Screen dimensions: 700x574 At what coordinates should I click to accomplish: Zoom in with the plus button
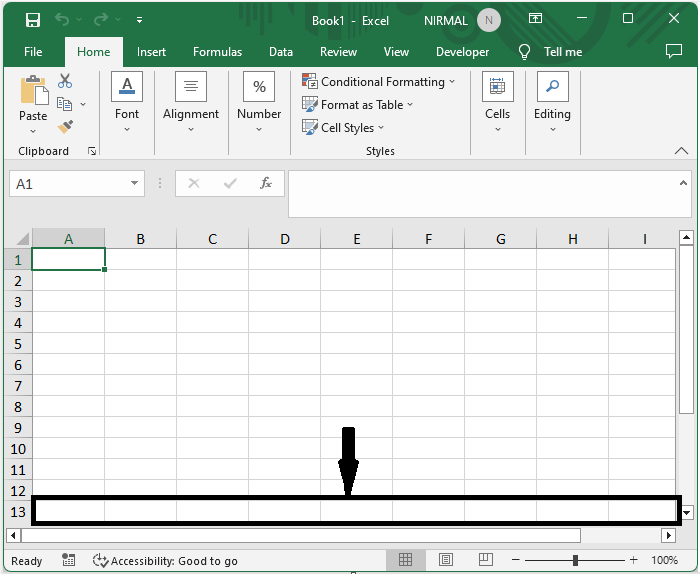633,560
